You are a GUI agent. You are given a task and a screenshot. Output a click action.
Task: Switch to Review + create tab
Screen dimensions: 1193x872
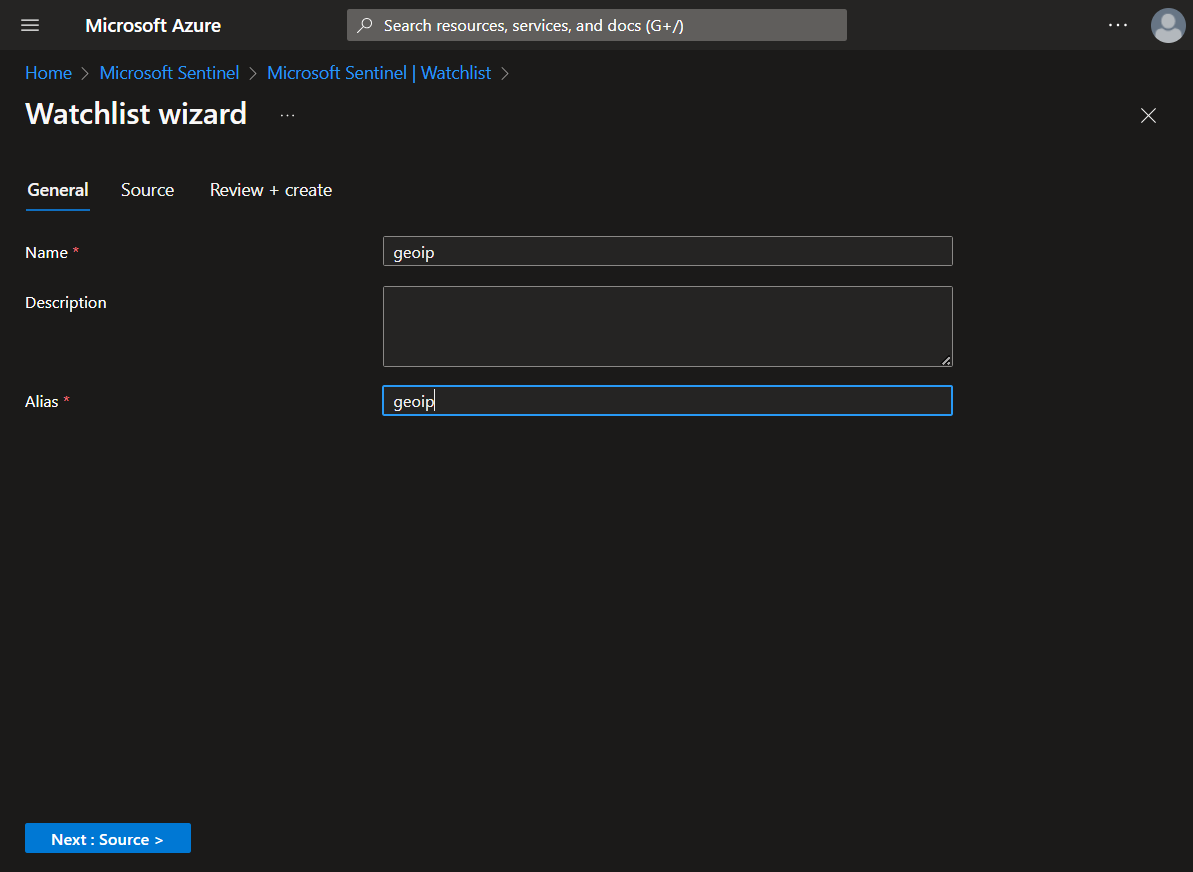coord(271,190)
